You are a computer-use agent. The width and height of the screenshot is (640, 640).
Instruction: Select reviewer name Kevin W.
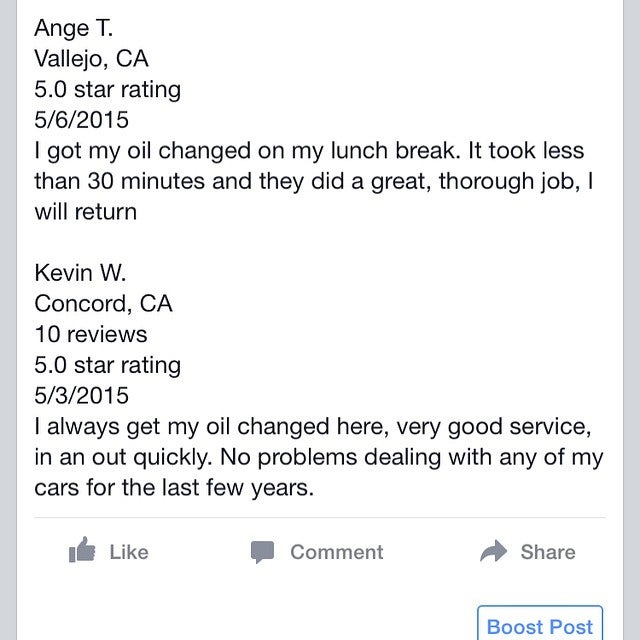(82, 273)
